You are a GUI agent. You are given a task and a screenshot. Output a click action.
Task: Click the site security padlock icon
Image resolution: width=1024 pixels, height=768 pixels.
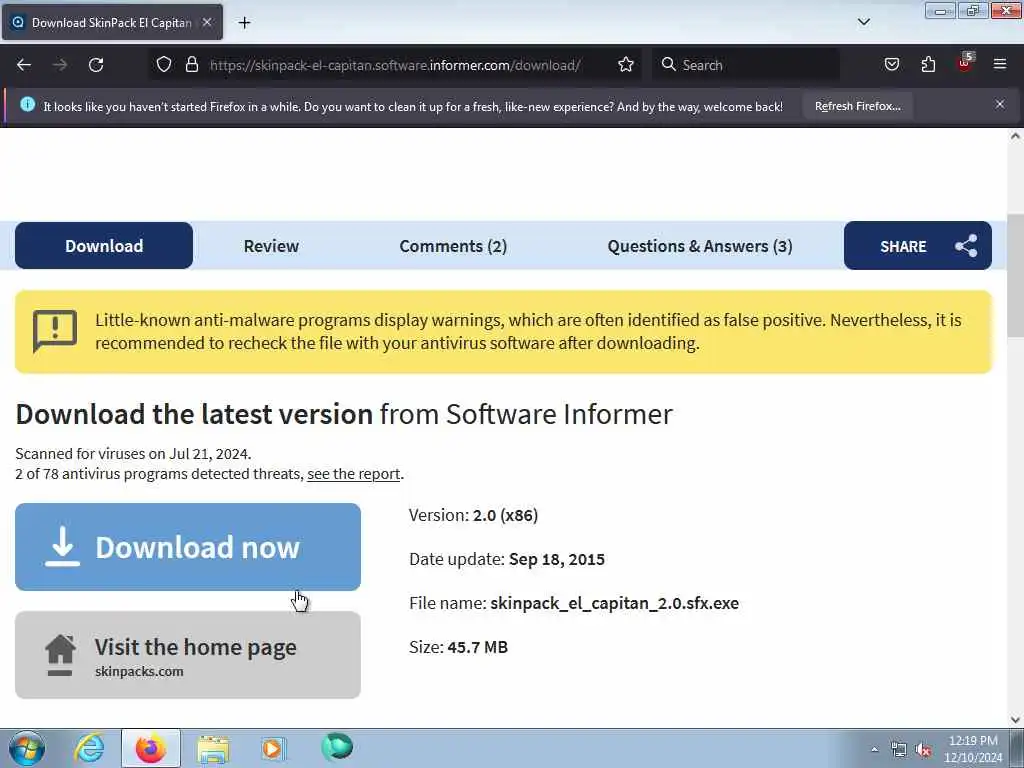(x=191, y=64)
